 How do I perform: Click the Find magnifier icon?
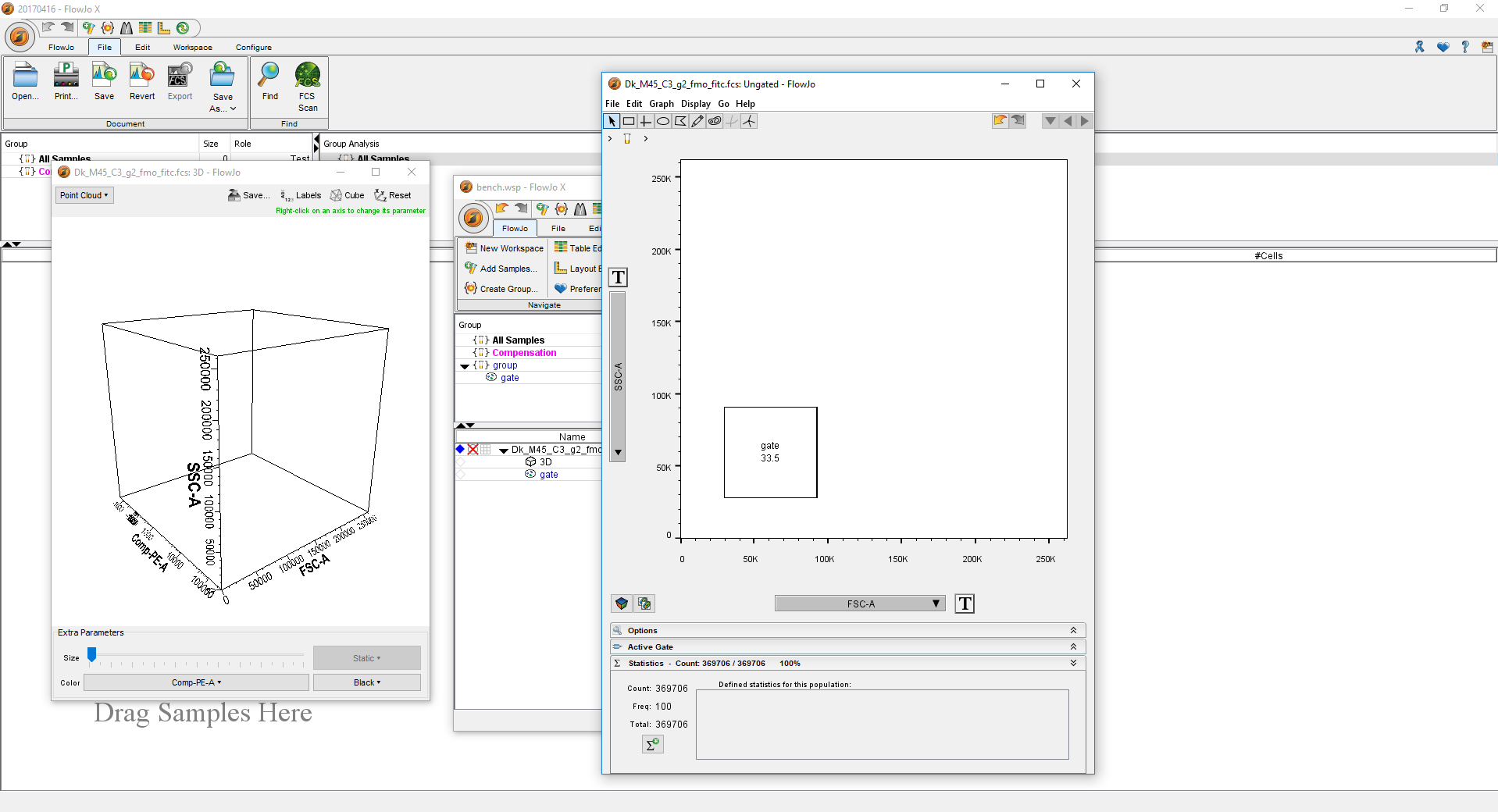269,74
